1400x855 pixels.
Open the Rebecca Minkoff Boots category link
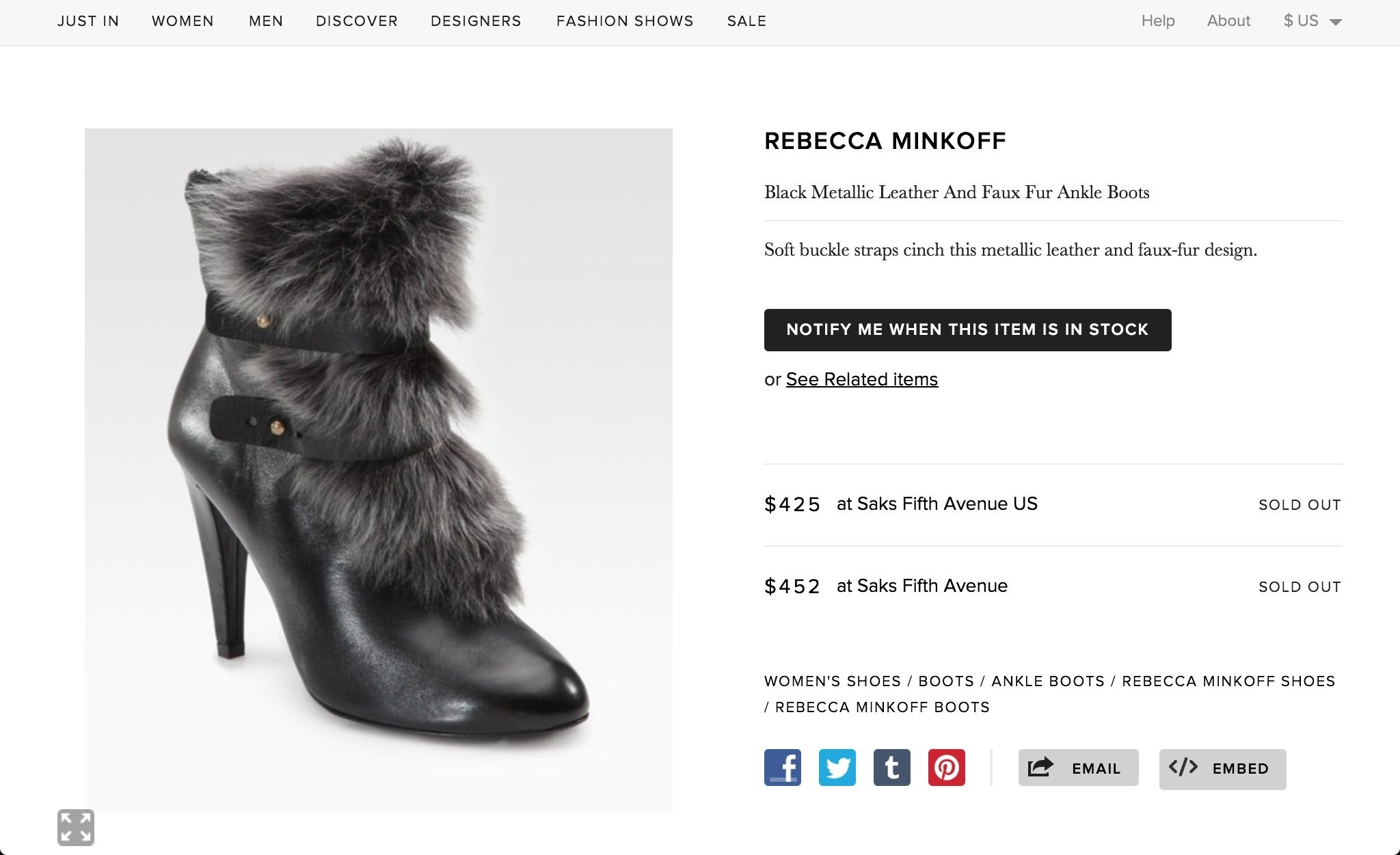coord(882,707)
